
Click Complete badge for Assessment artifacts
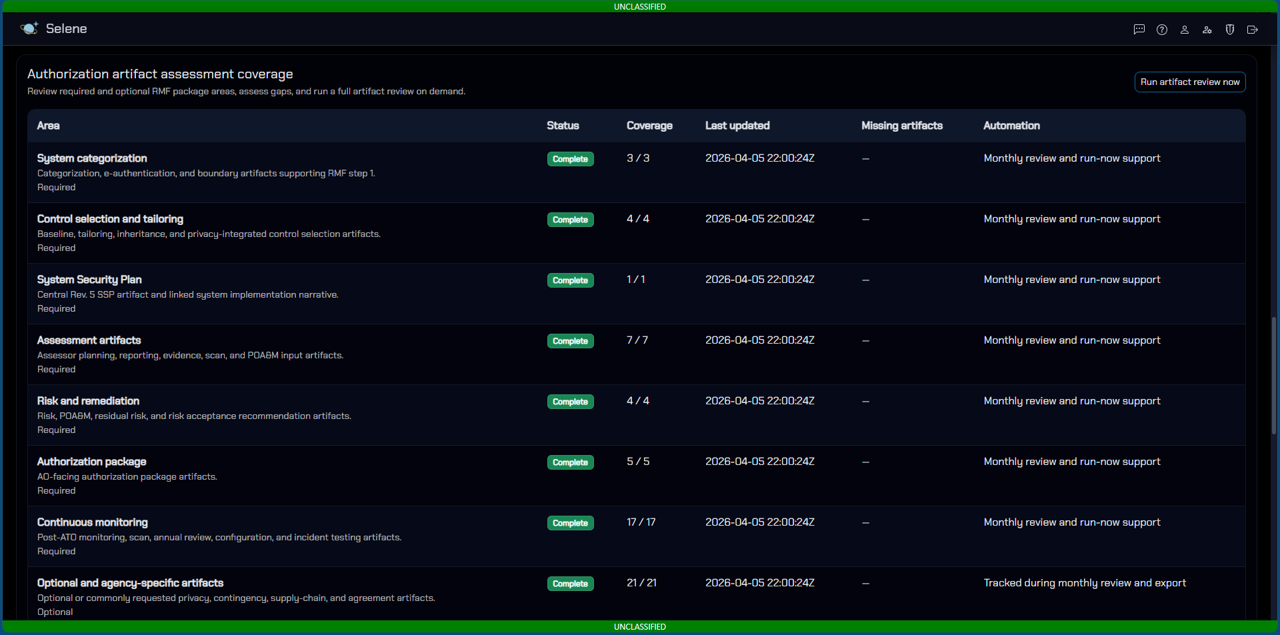tap(570, 341)
